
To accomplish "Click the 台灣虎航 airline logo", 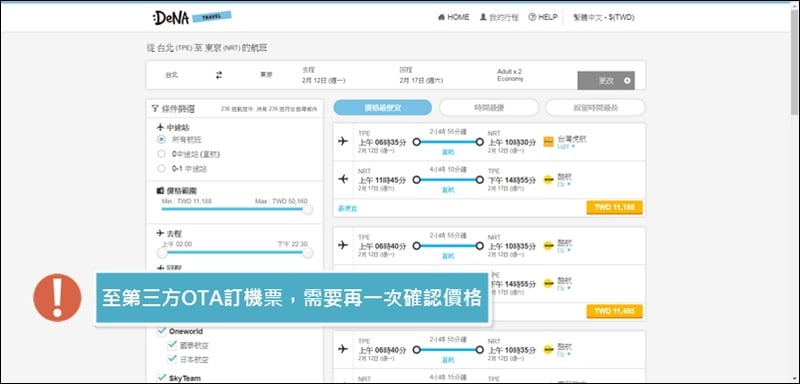I will coord(549,142).
